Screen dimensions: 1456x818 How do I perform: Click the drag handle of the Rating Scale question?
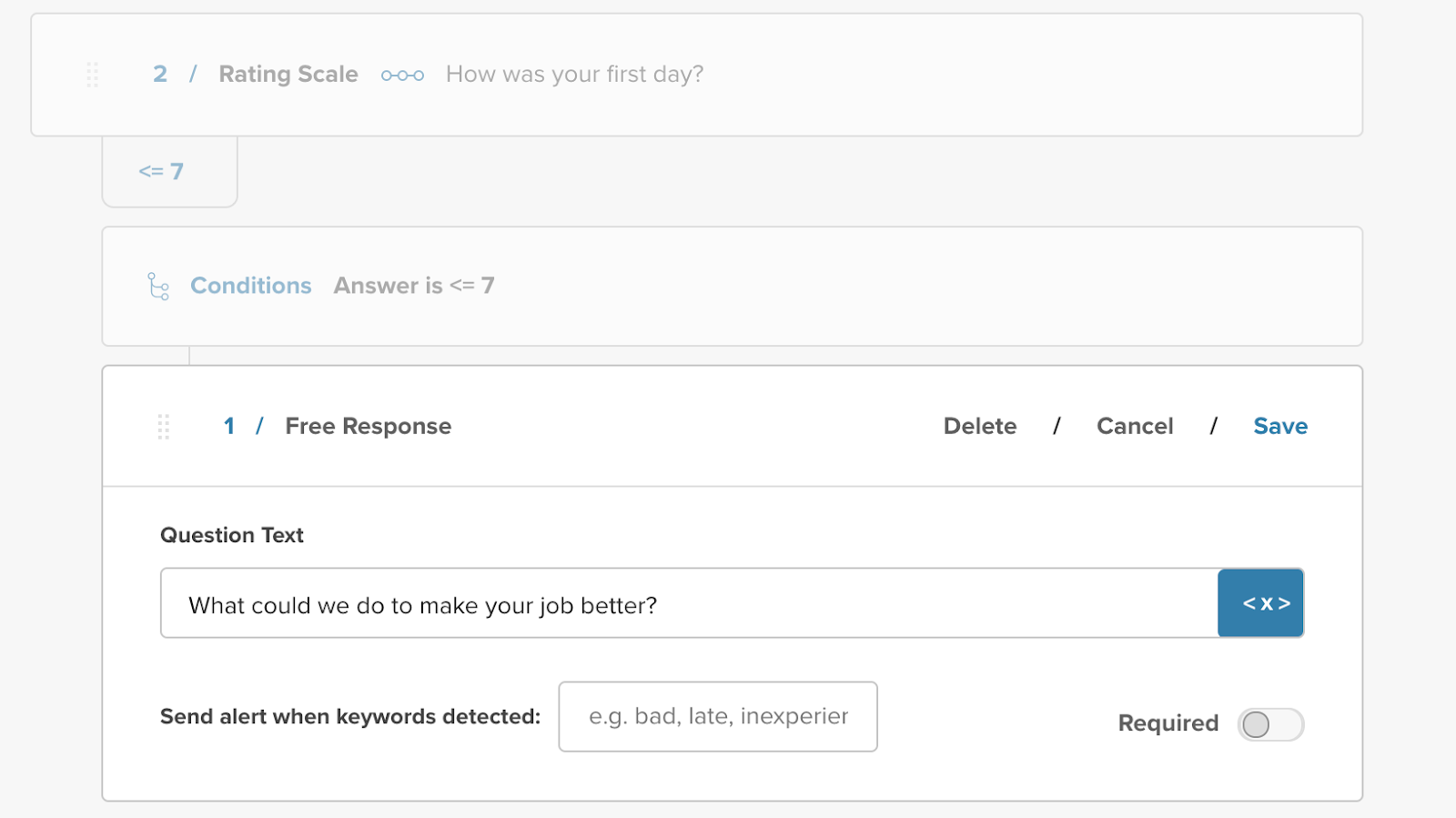[92, 75]
